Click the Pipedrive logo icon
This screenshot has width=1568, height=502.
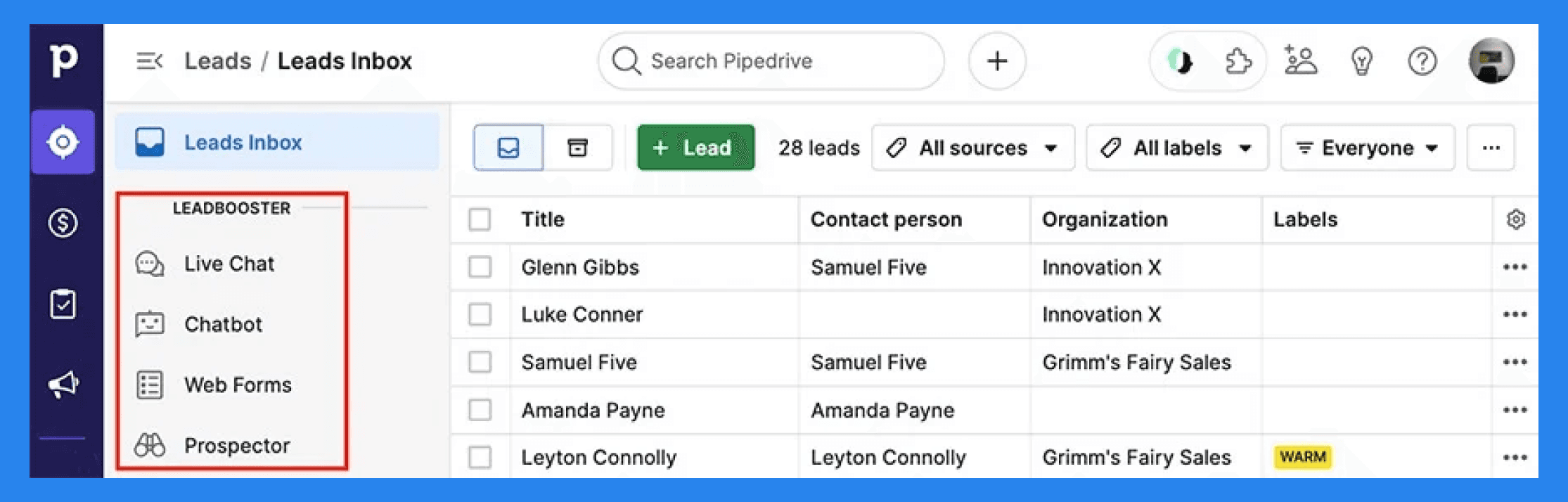pyautogui.click(x=63, y=60)
